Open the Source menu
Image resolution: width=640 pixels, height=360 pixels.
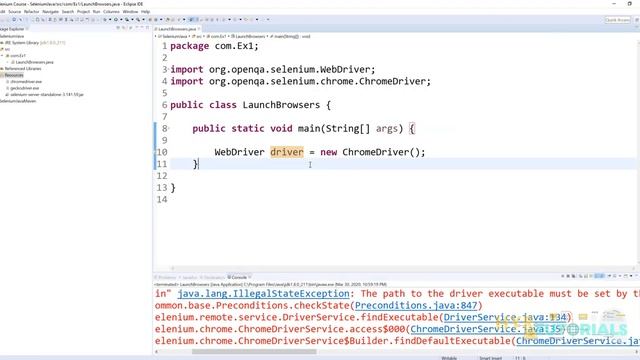coord(14,11)
